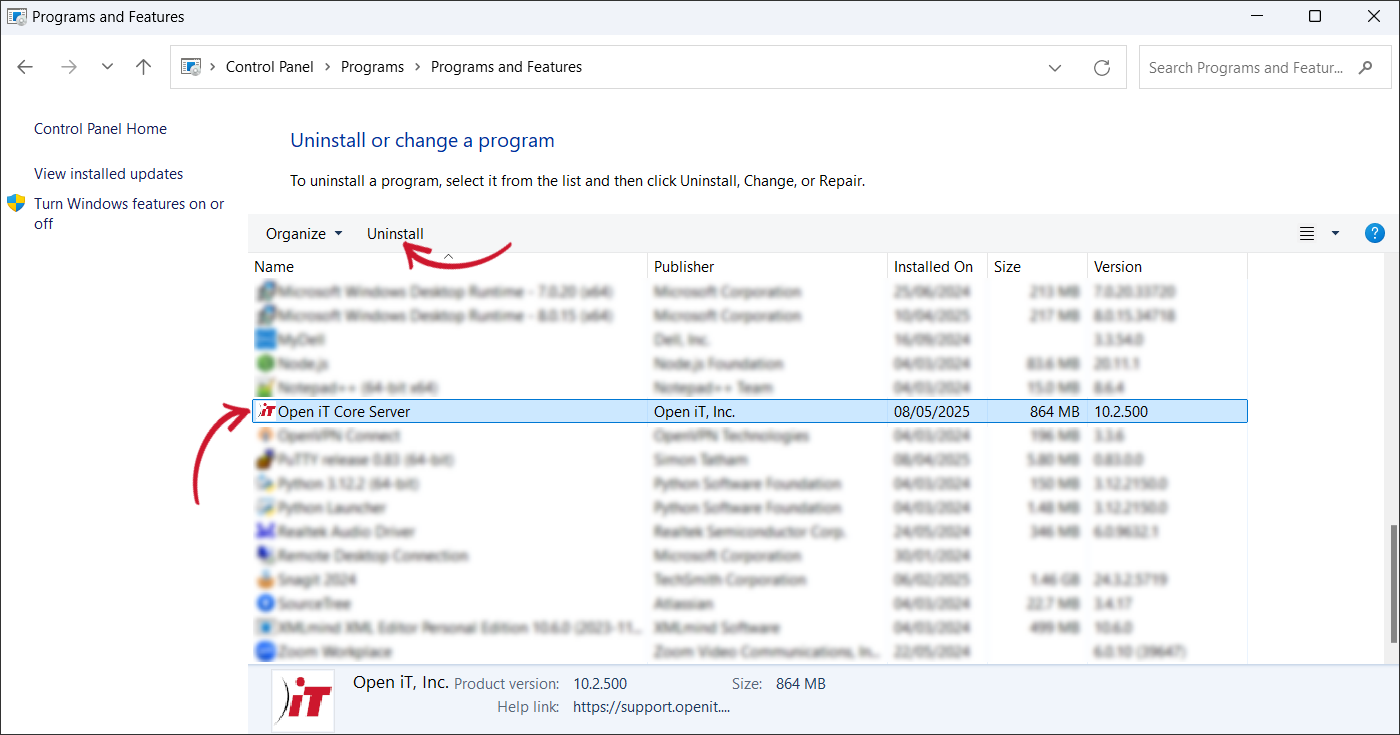Click the Open iT Core Server program icon

pyautogui.click(x=264, y=411)
